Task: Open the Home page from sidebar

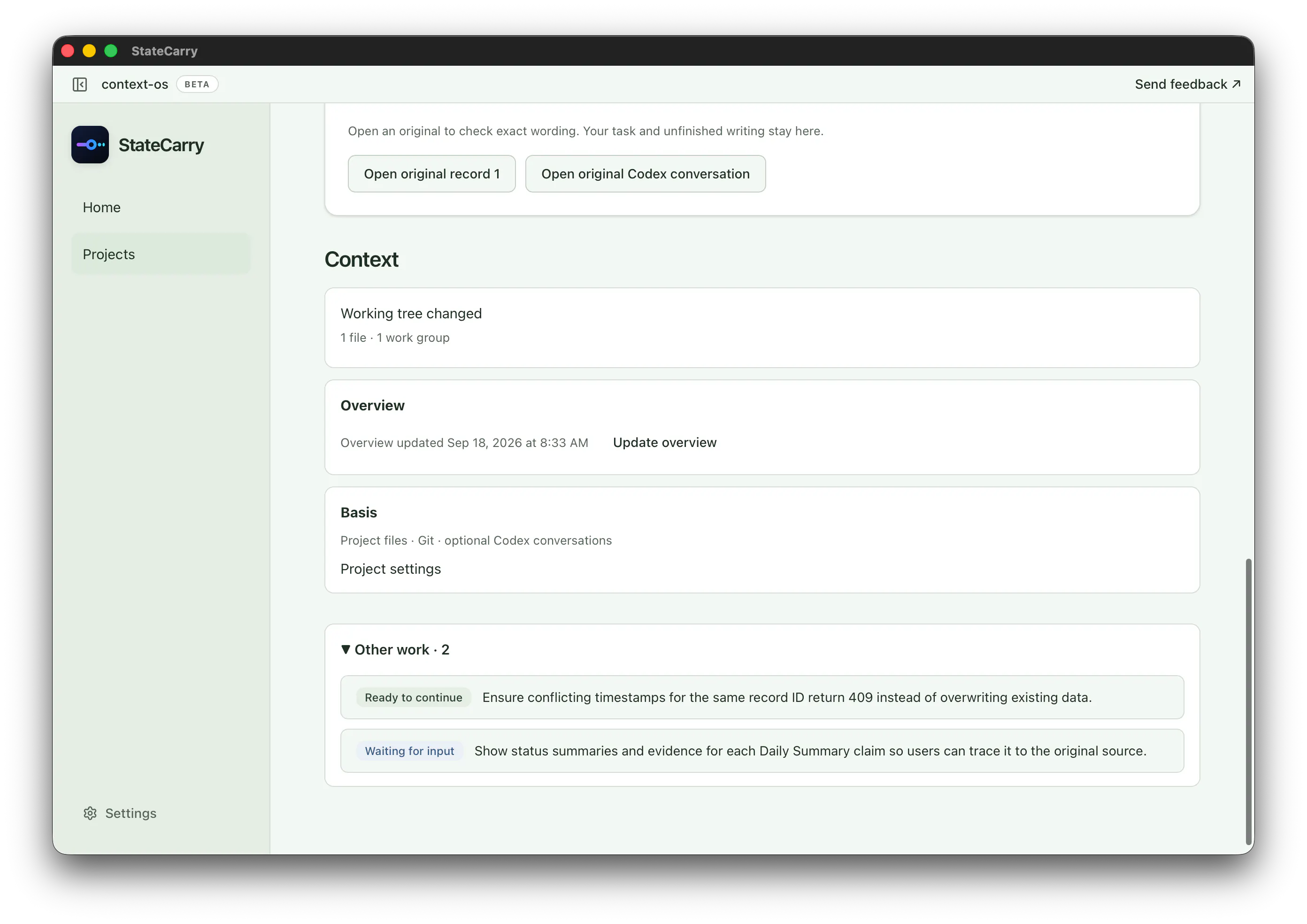Action: [x=161, y=207]
